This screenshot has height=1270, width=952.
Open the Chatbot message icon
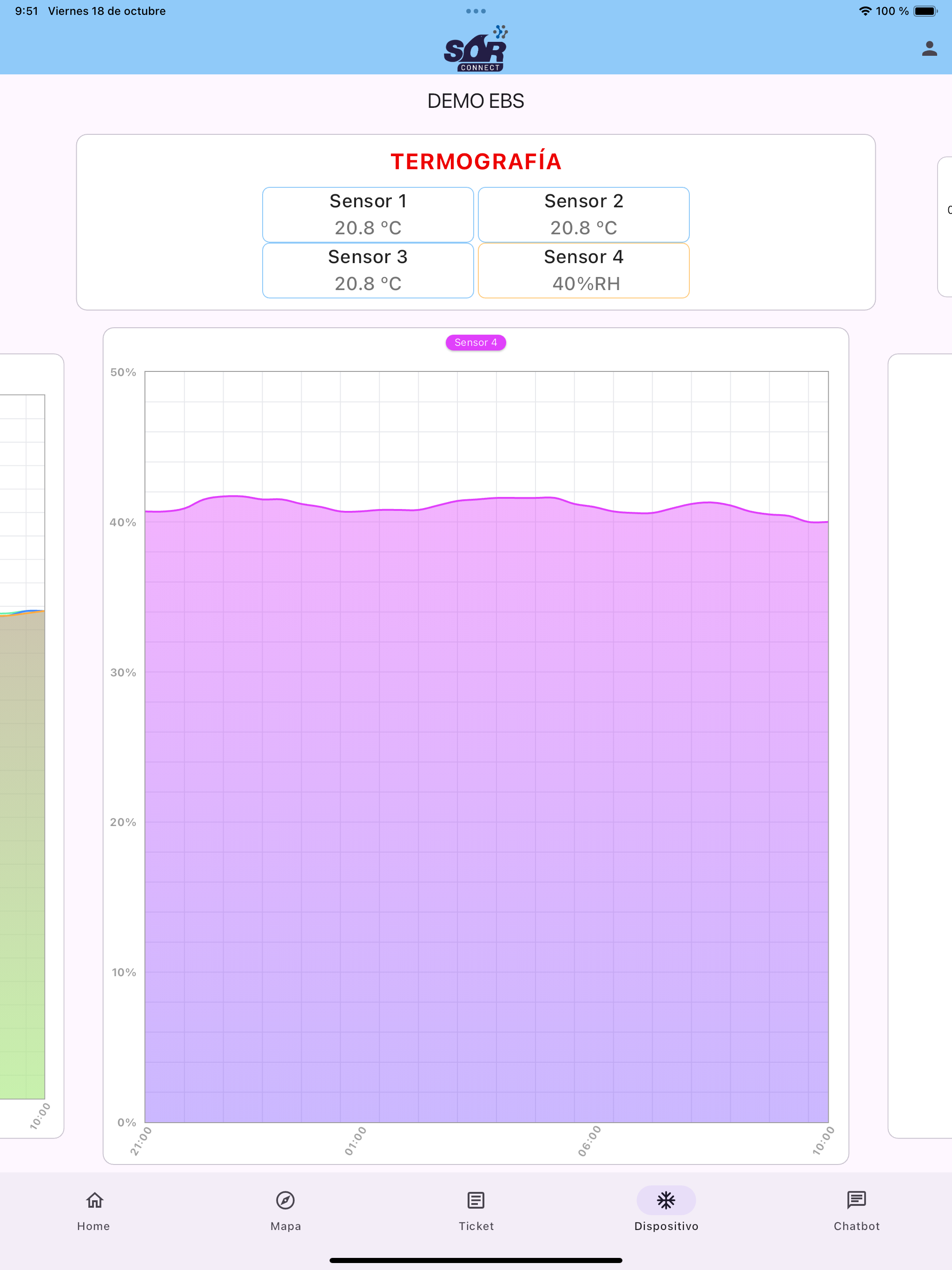(856, 1200)
